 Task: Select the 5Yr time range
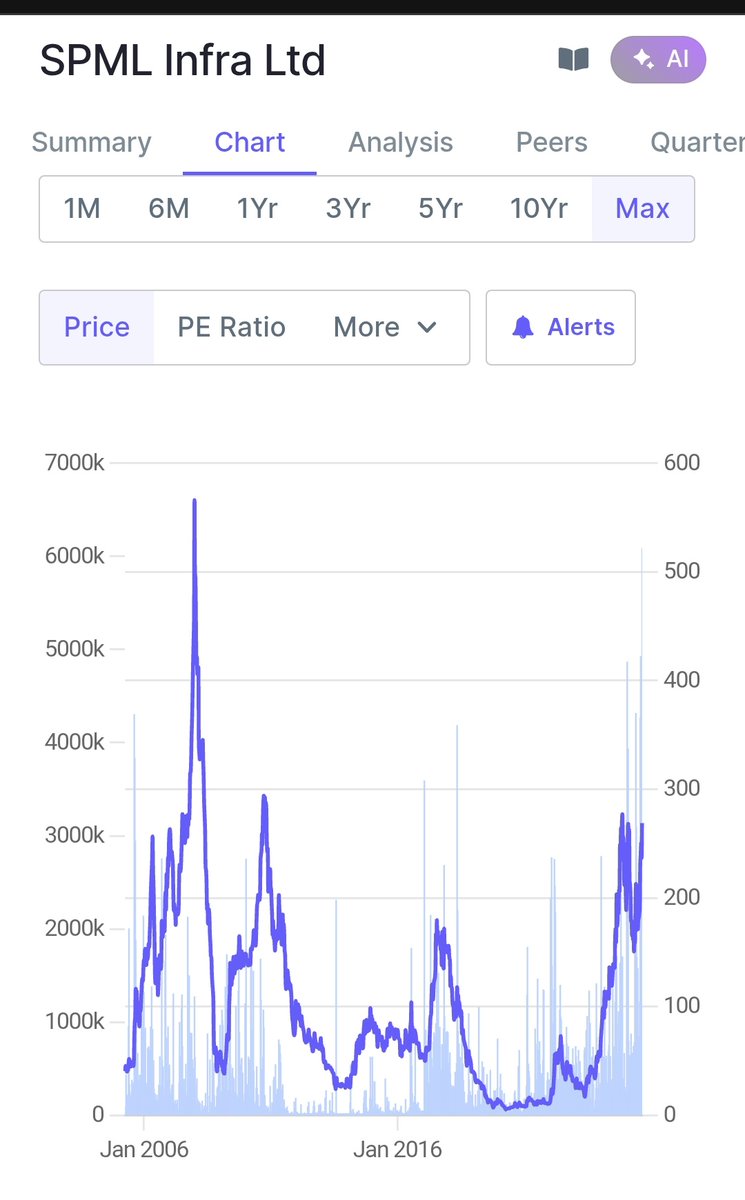[440, 209]
